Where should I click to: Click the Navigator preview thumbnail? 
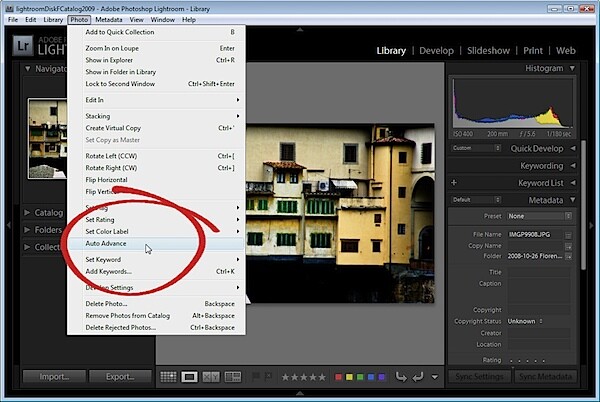[x=47, y=138]
